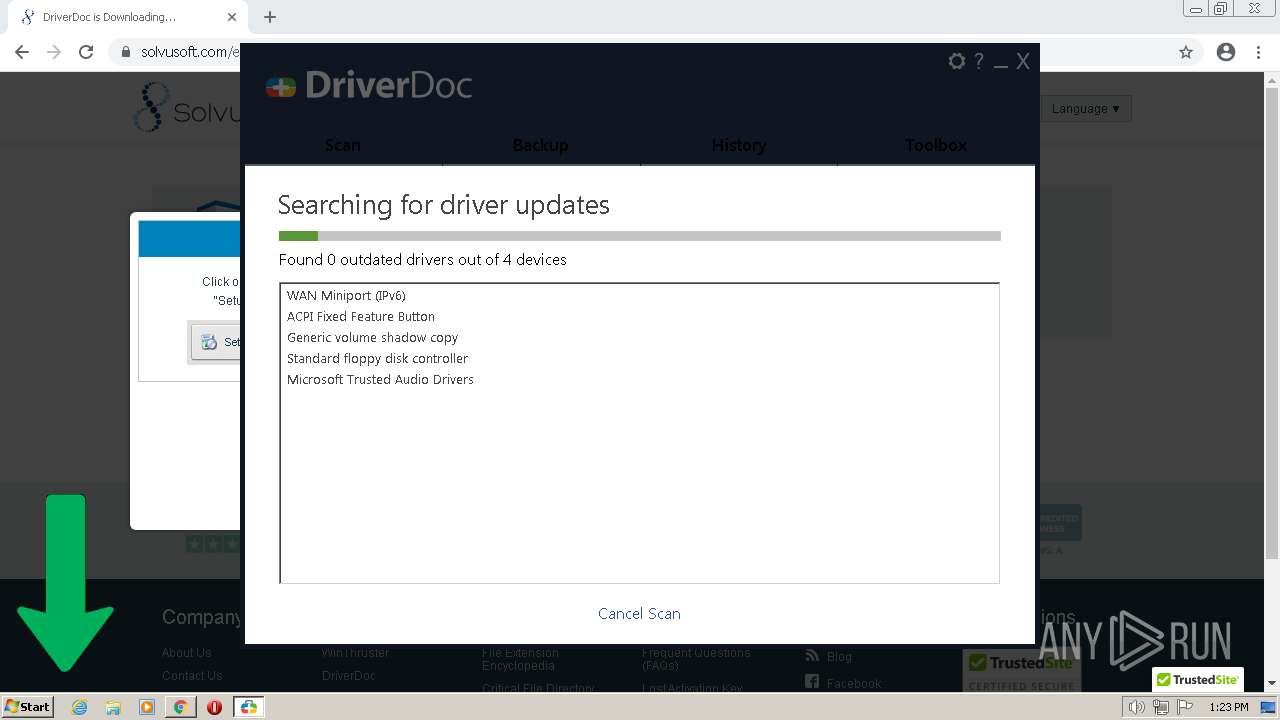1280x720 pixels.
Task: Open media player taskbar icon
Action: point(147,707)
